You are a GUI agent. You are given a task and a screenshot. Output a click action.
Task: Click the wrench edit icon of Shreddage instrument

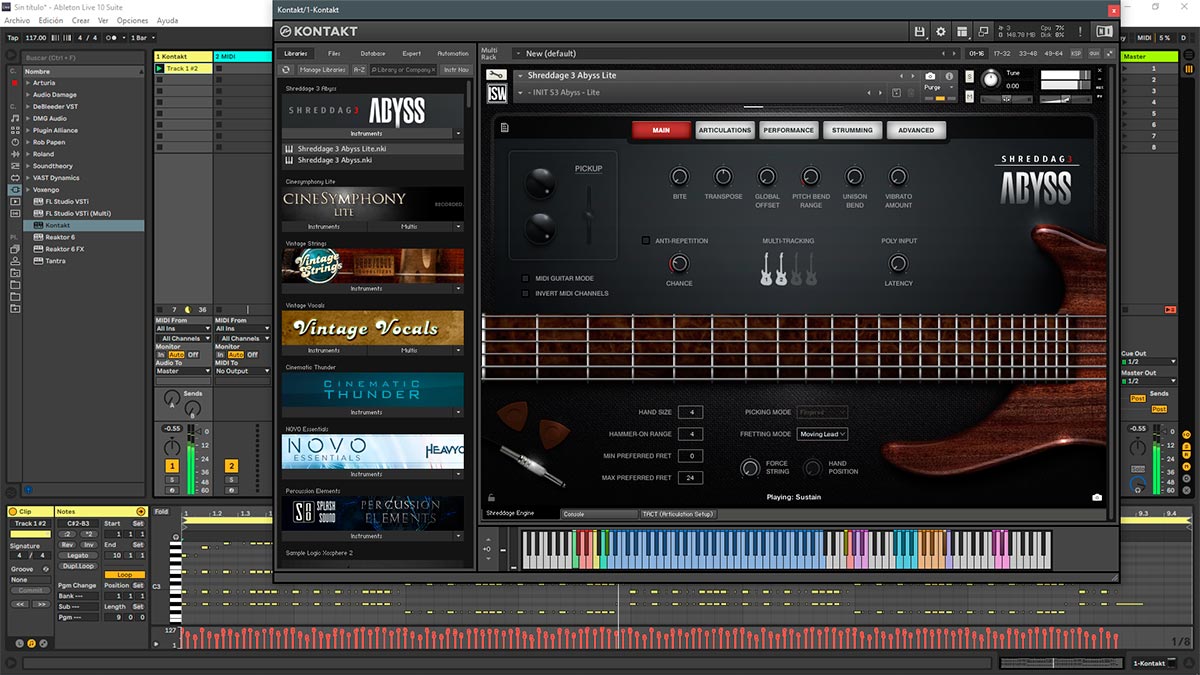click(496, 75)
